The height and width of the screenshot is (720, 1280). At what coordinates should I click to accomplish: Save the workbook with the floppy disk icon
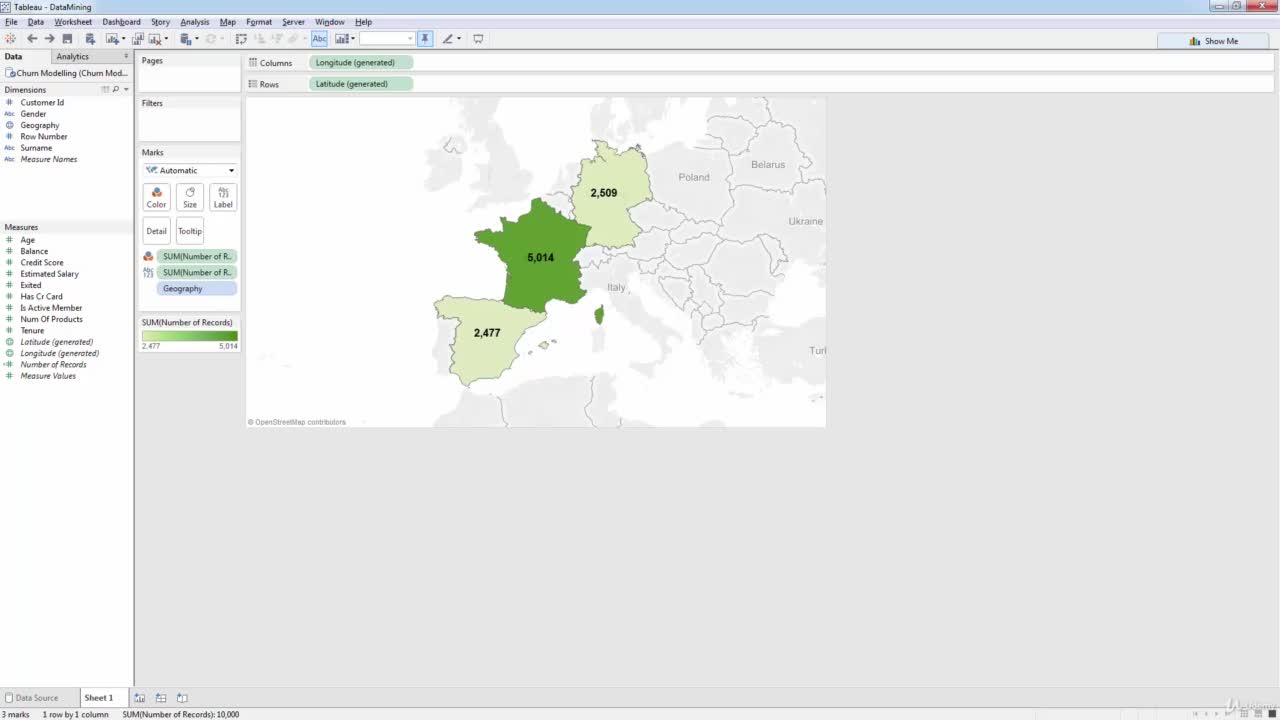tap(67, 39)
